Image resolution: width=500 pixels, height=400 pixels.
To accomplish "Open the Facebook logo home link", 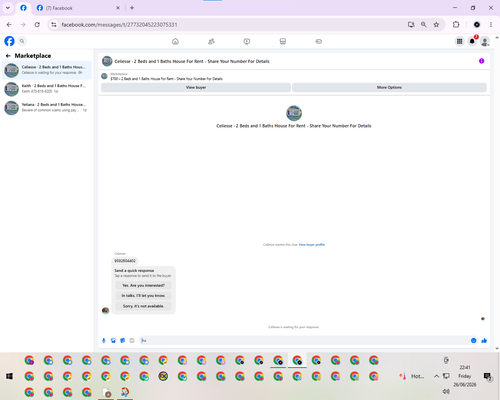I will (x=9, y=41).
